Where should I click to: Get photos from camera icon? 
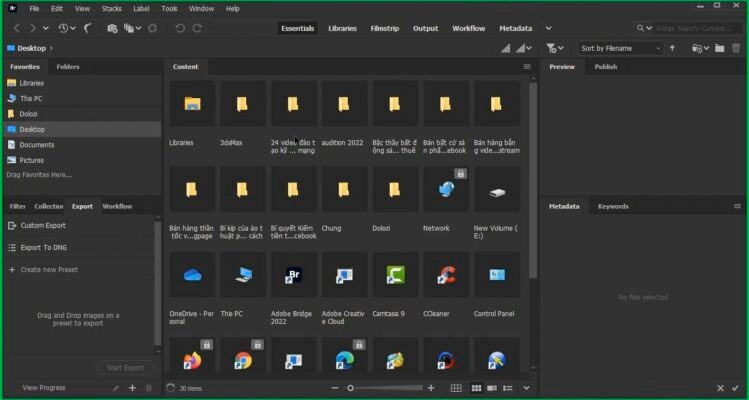click(112, 28)
